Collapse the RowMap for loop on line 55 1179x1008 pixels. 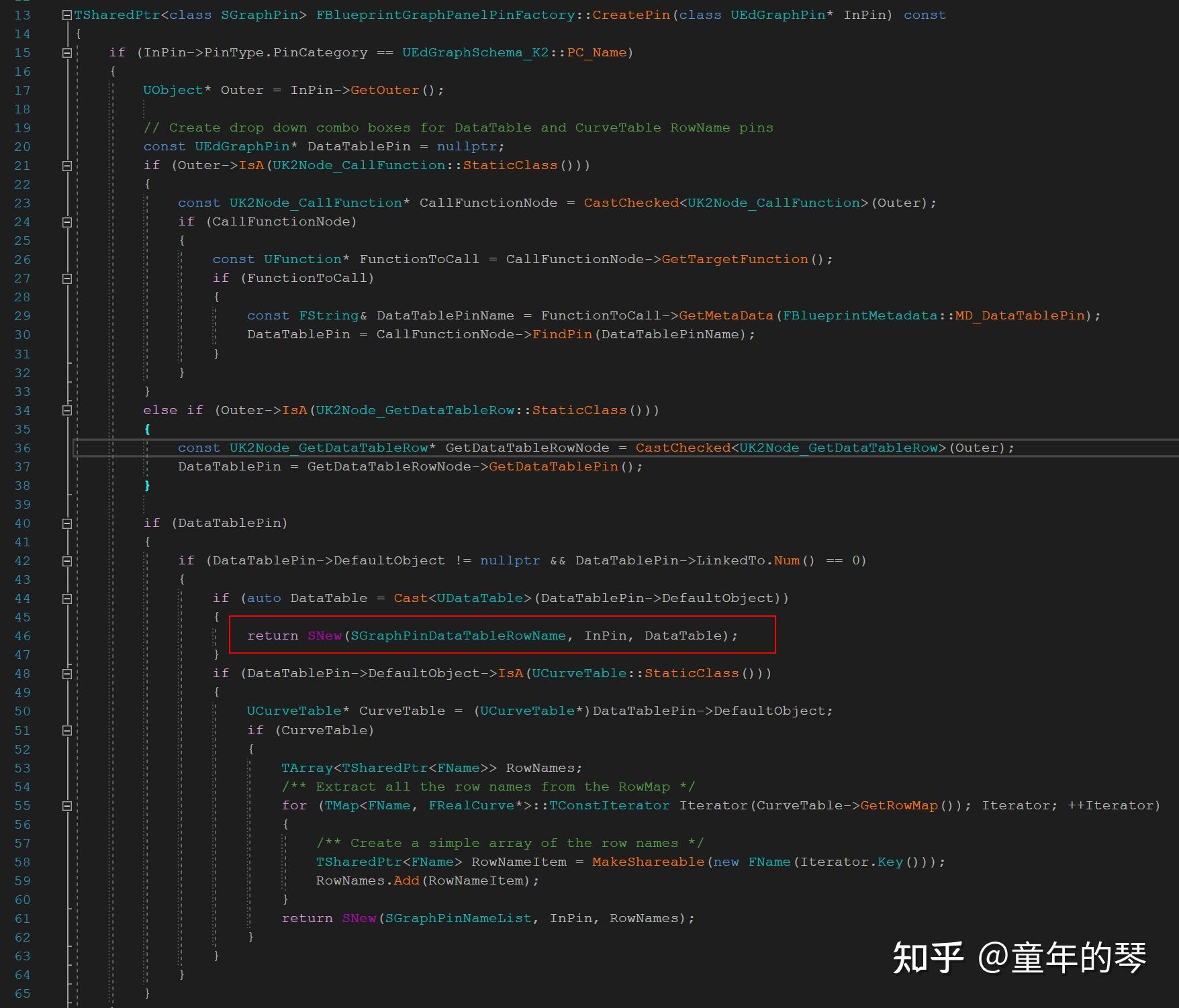coord(66,805)
